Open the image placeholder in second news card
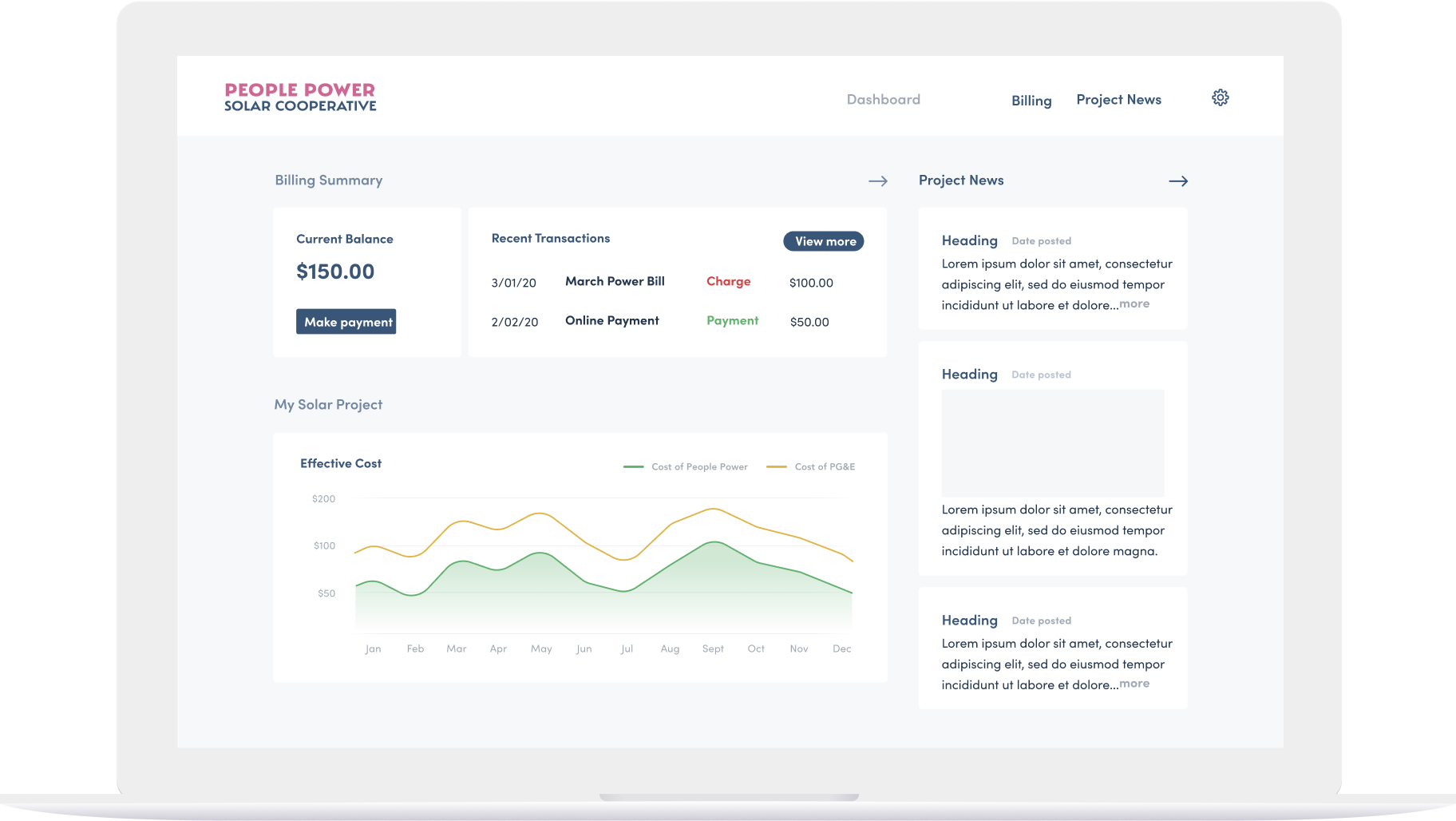The width and height of the screenshot is (1456, 821). pyautogui.click(x=1053, y=443)
